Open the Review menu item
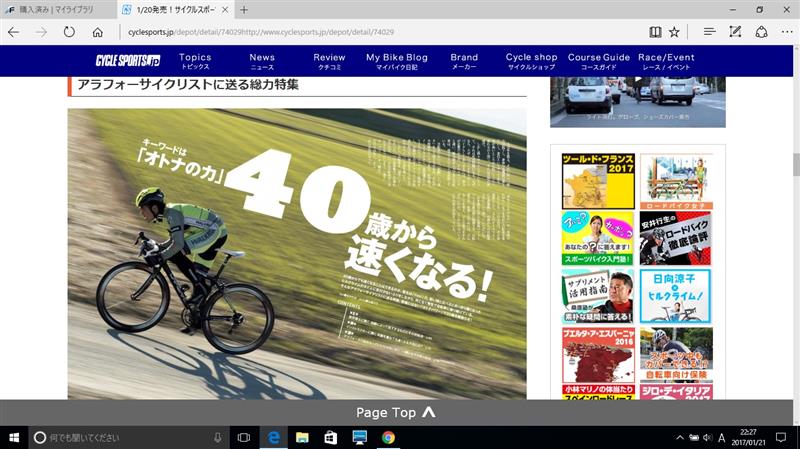The width and height of the screenshot is (800, 449). click(329, 61)
